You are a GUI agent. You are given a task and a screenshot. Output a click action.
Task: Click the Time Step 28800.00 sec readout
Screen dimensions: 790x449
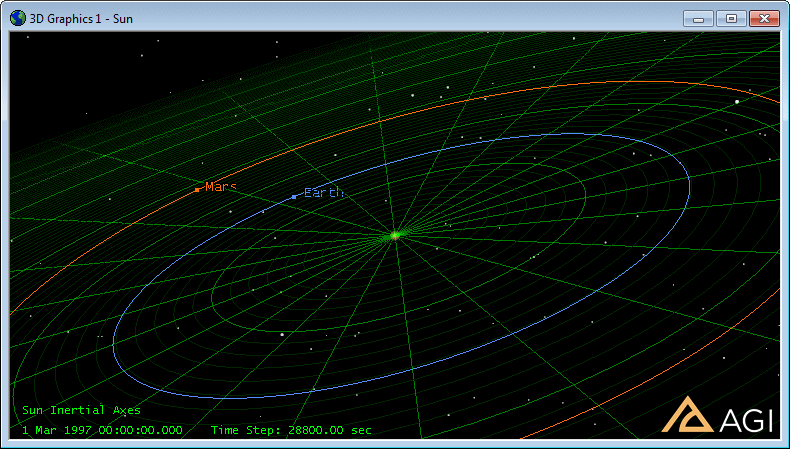tap(291, 430)
